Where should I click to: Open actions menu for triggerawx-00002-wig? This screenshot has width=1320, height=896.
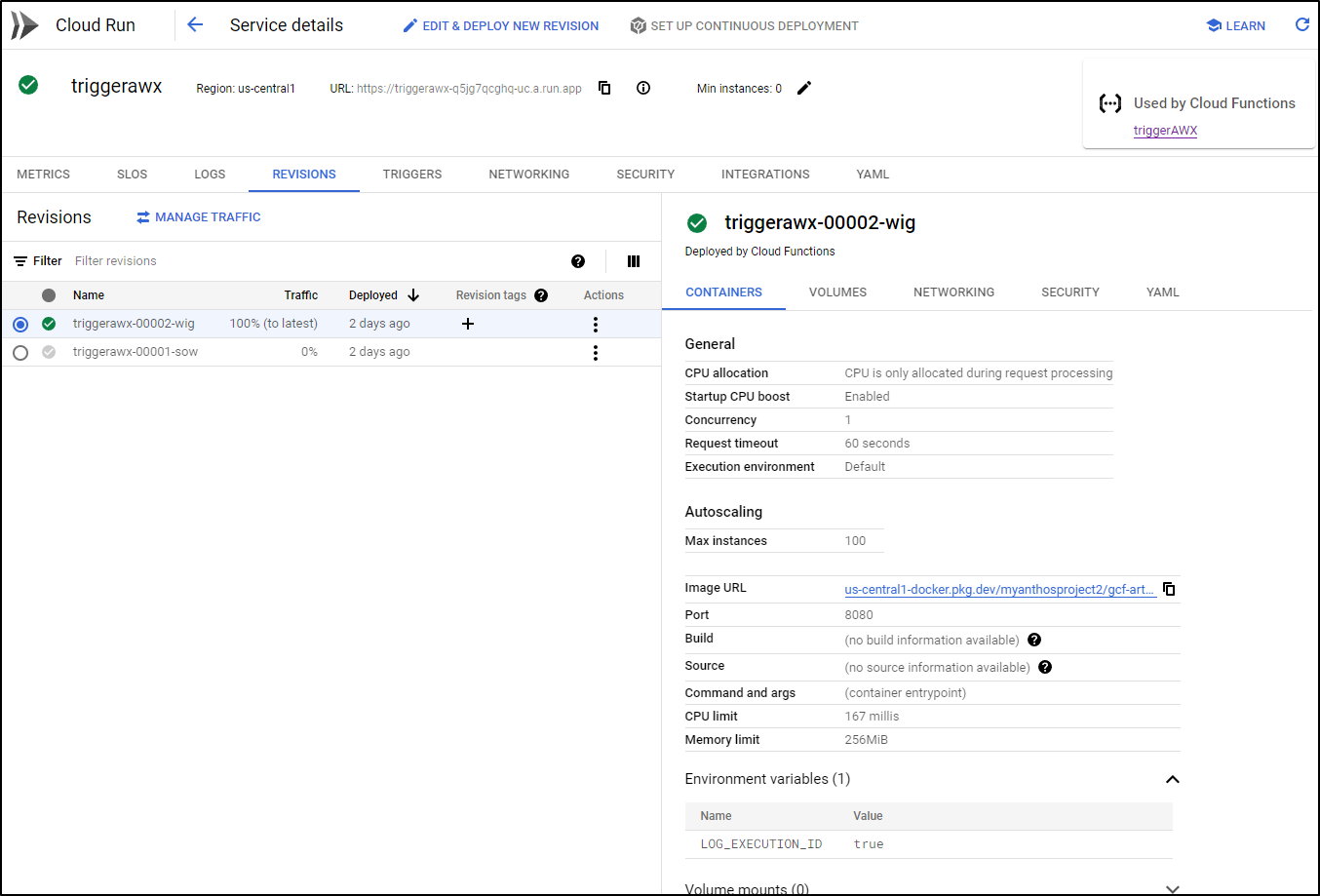(x=596, y=324)
